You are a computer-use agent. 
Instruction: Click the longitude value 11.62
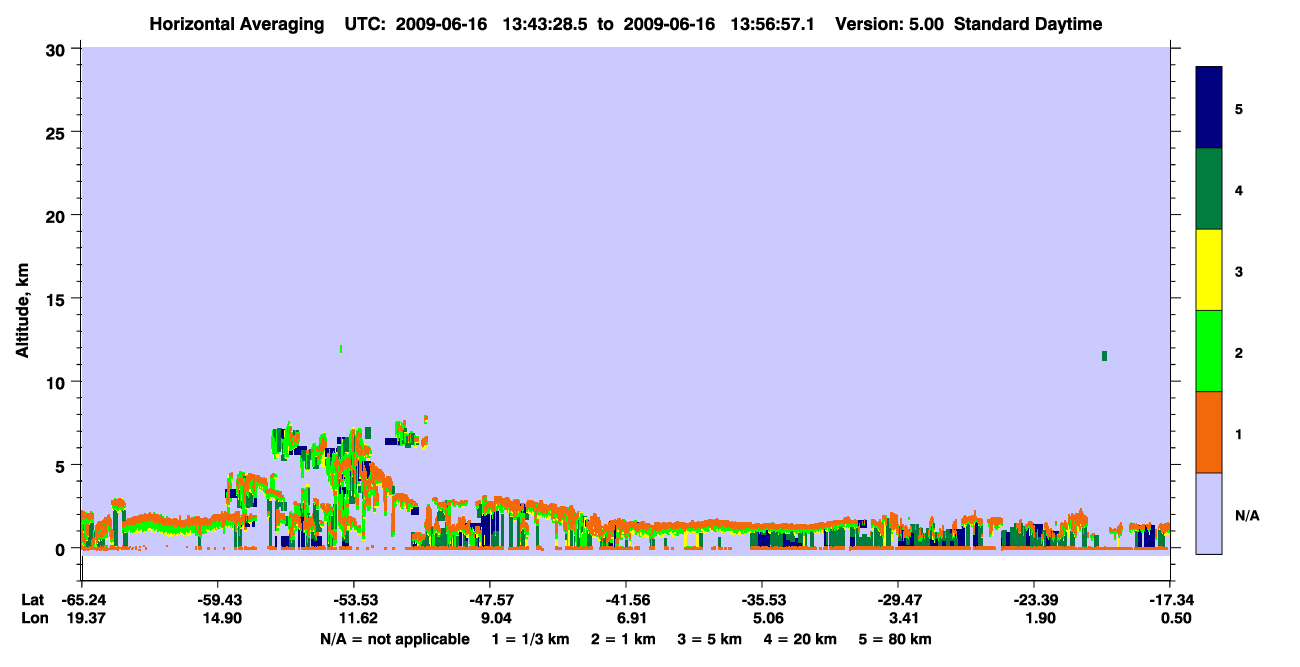click(356, 618)
